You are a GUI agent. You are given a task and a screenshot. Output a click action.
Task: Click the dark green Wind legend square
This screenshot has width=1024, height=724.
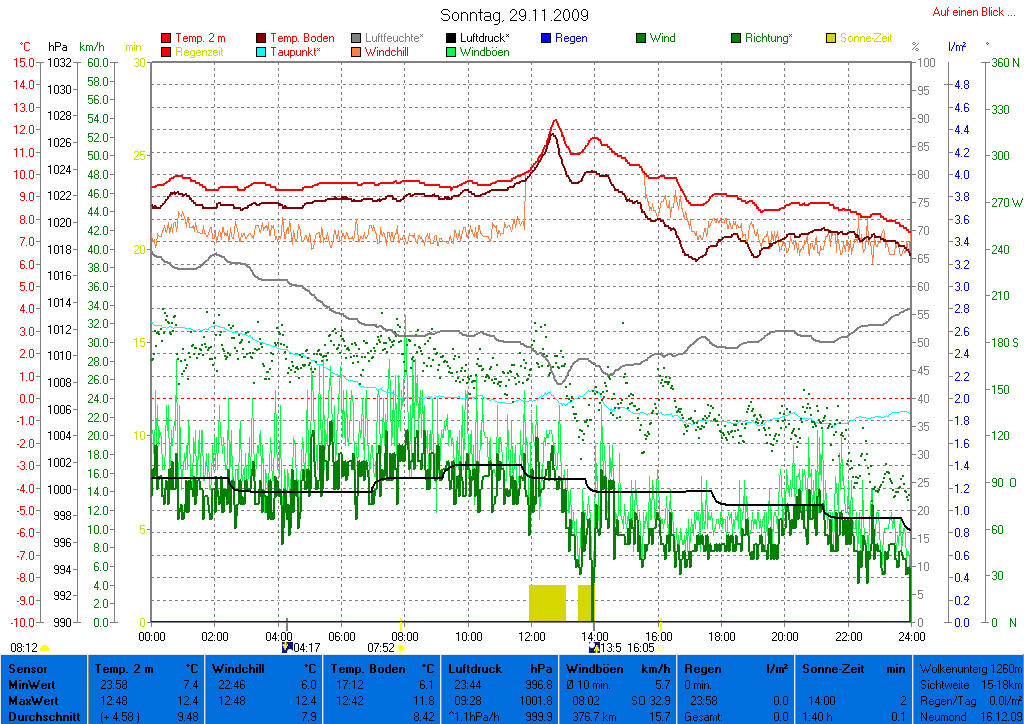(x=641, y=38)
